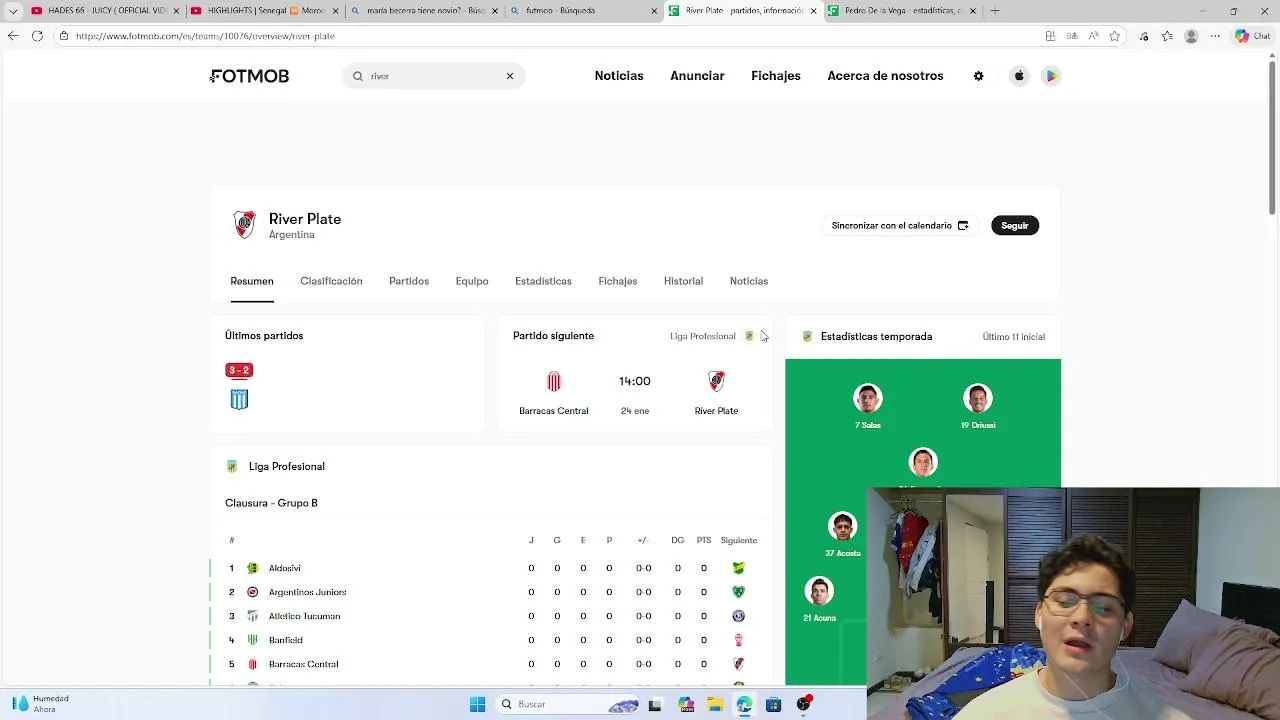Switch to the Pedro De la Vega browser tab
The height and width of the screenshot is (720, 1280).
tap(902, 11)
